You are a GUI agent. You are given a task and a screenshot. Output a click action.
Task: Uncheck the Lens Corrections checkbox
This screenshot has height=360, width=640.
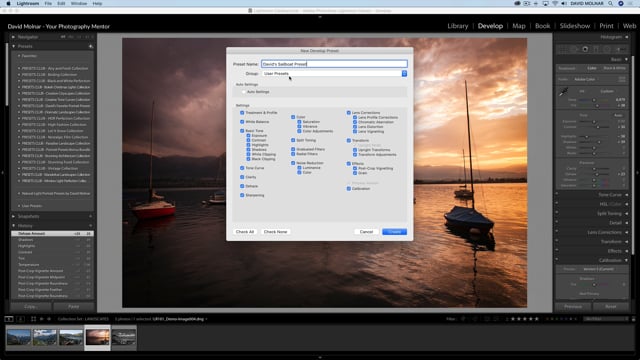pos(349,113)
